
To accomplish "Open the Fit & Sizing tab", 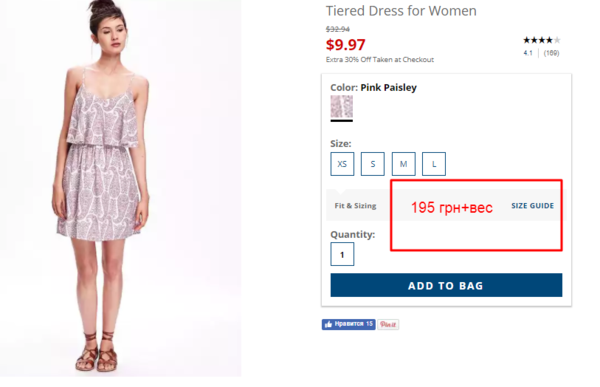I will click(x=355, y=206).
